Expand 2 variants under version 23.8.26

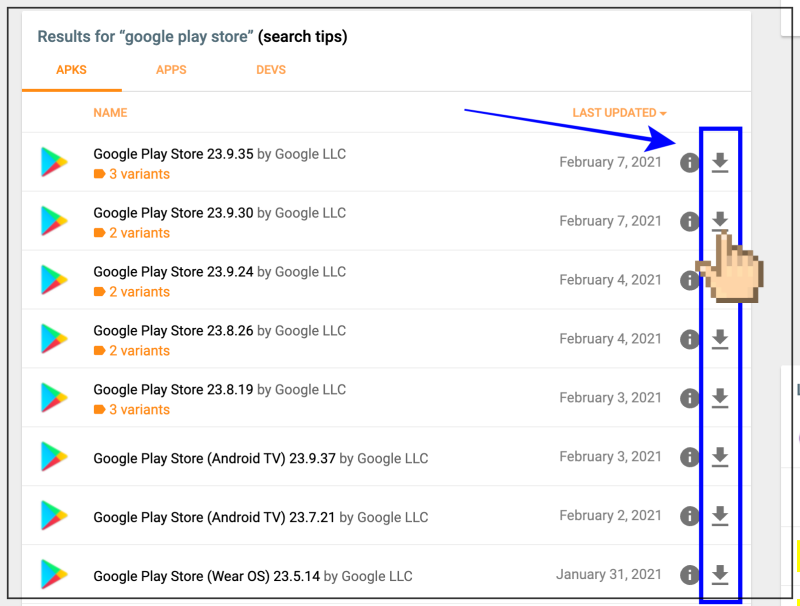click(132, 351)
